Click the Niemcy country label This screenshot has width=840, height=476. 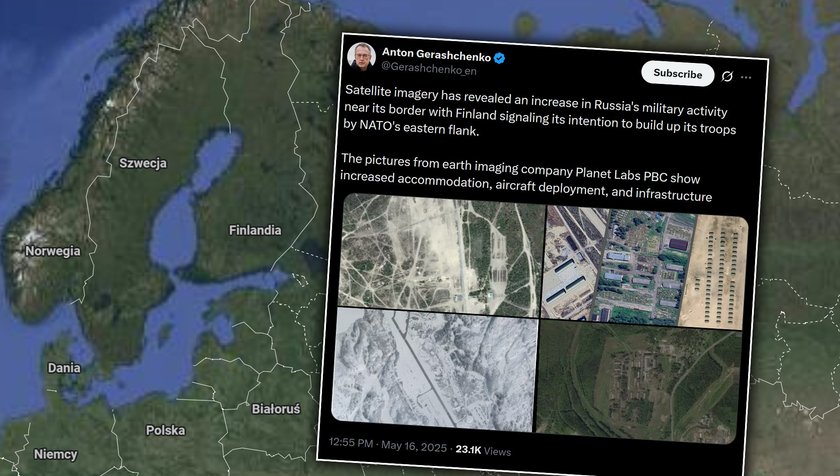point(56,455)
